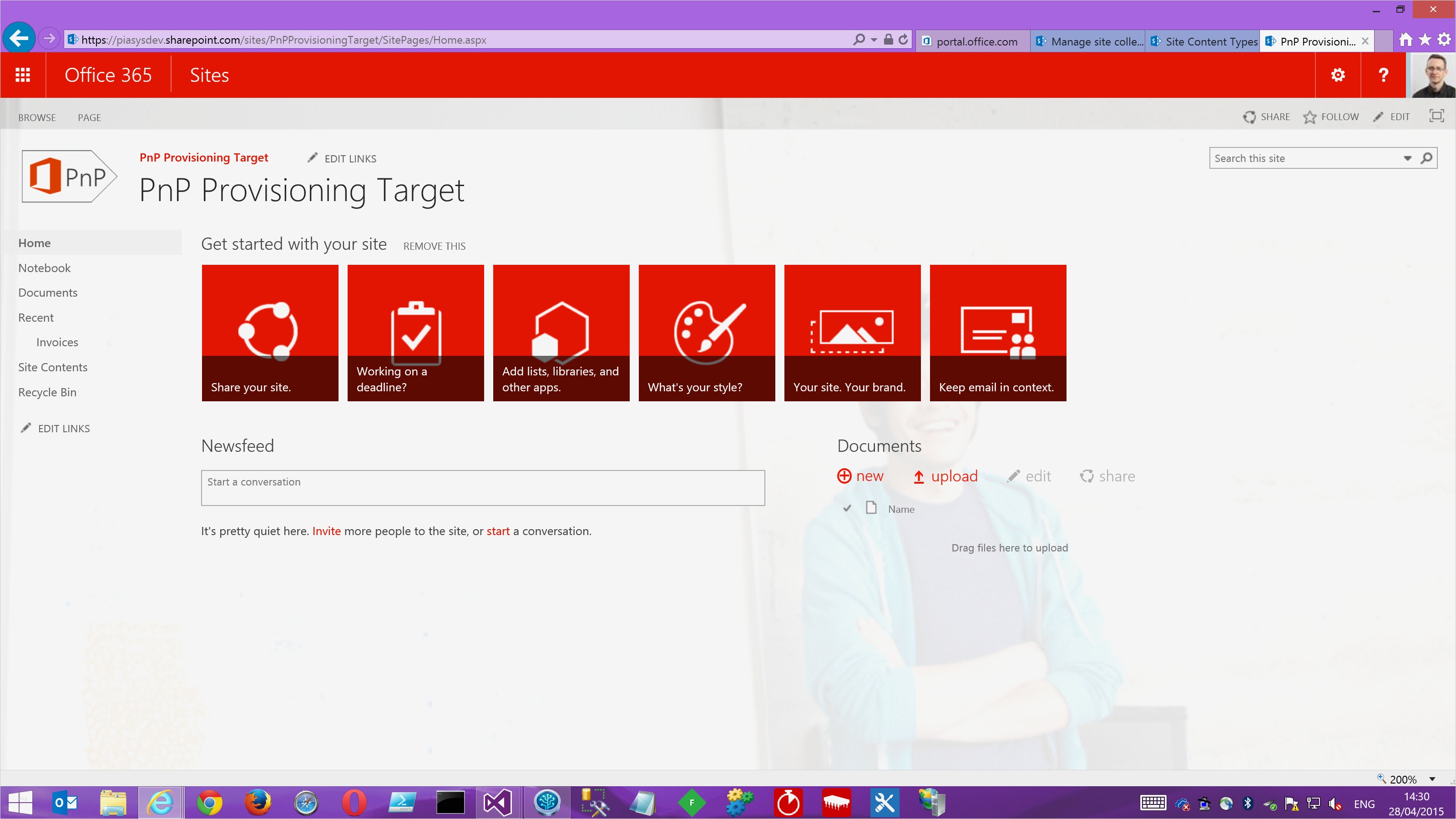This screenshot has width=1456, height=819.
Task: Open Site Contents in left navigation
Action: (x=53, y=367)
